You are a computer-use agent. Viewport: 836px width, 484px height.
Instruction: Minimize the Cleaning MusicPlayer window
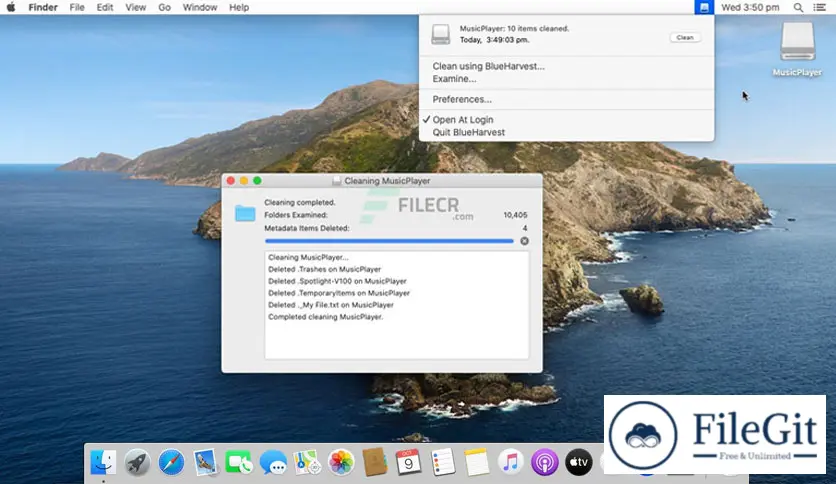click(244, 181)
